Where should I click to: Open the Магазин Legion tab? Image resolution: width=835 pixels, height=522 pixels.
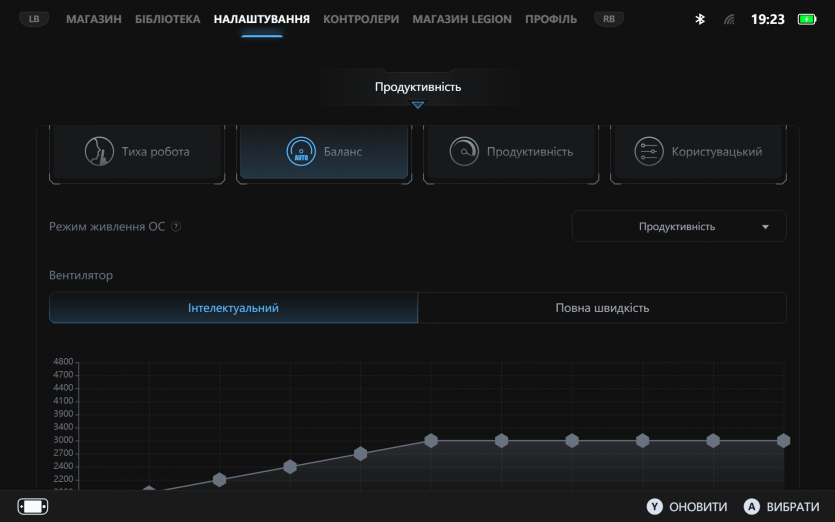(461, 19)
